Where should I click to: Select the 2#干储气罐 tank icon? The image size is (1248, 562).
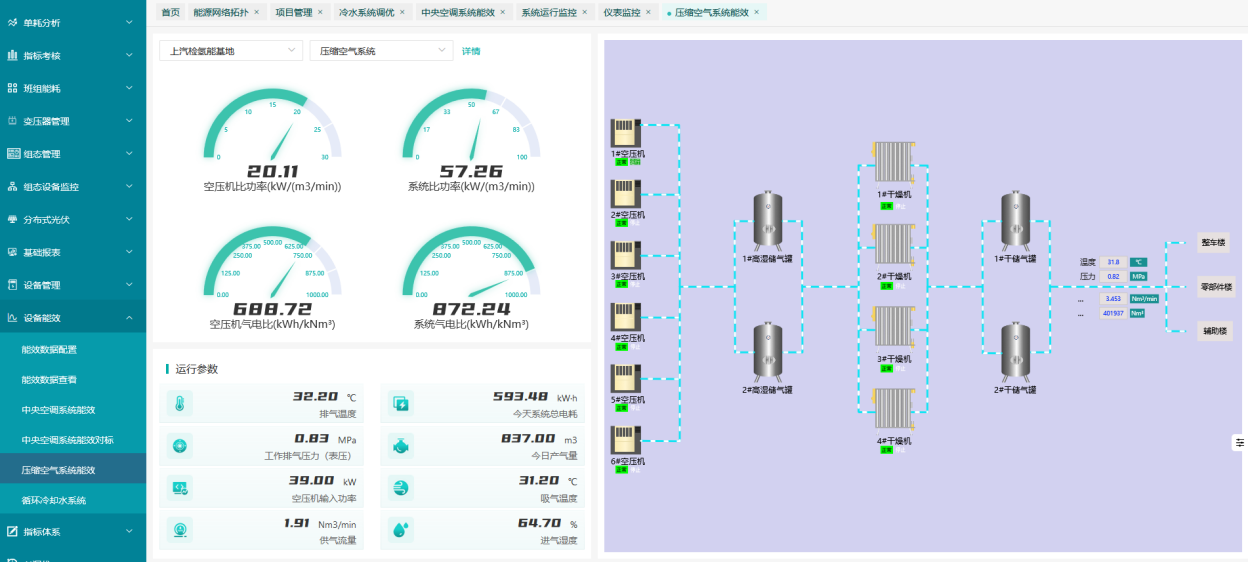(1015, 352)
